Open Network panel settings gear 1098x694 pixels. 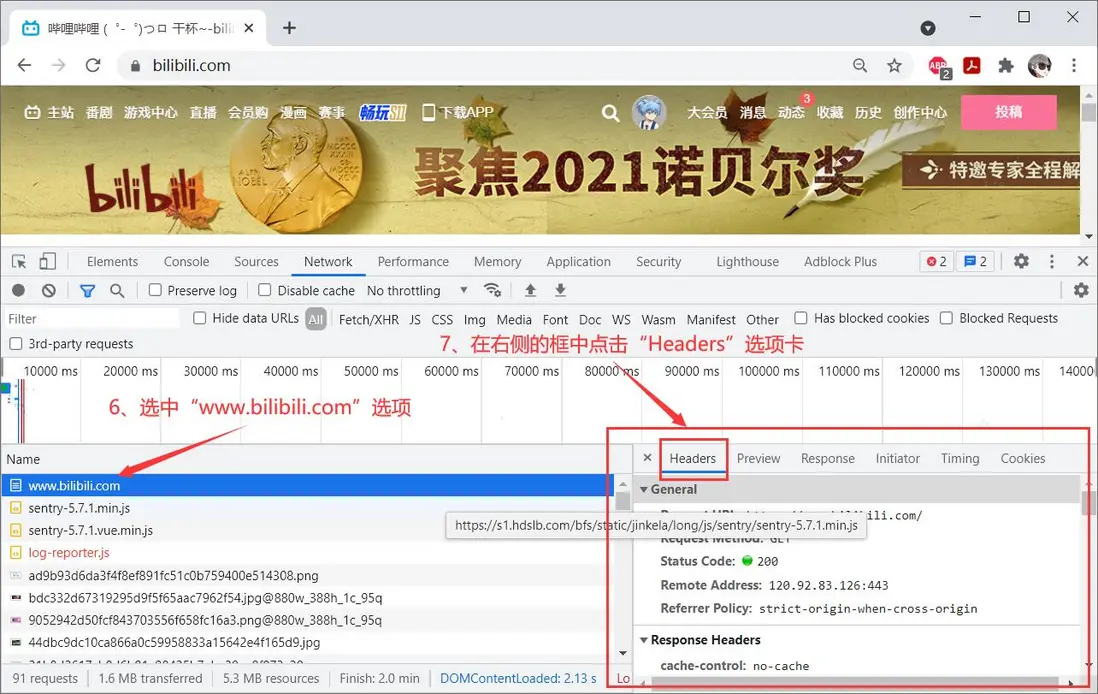point(1081,290)
